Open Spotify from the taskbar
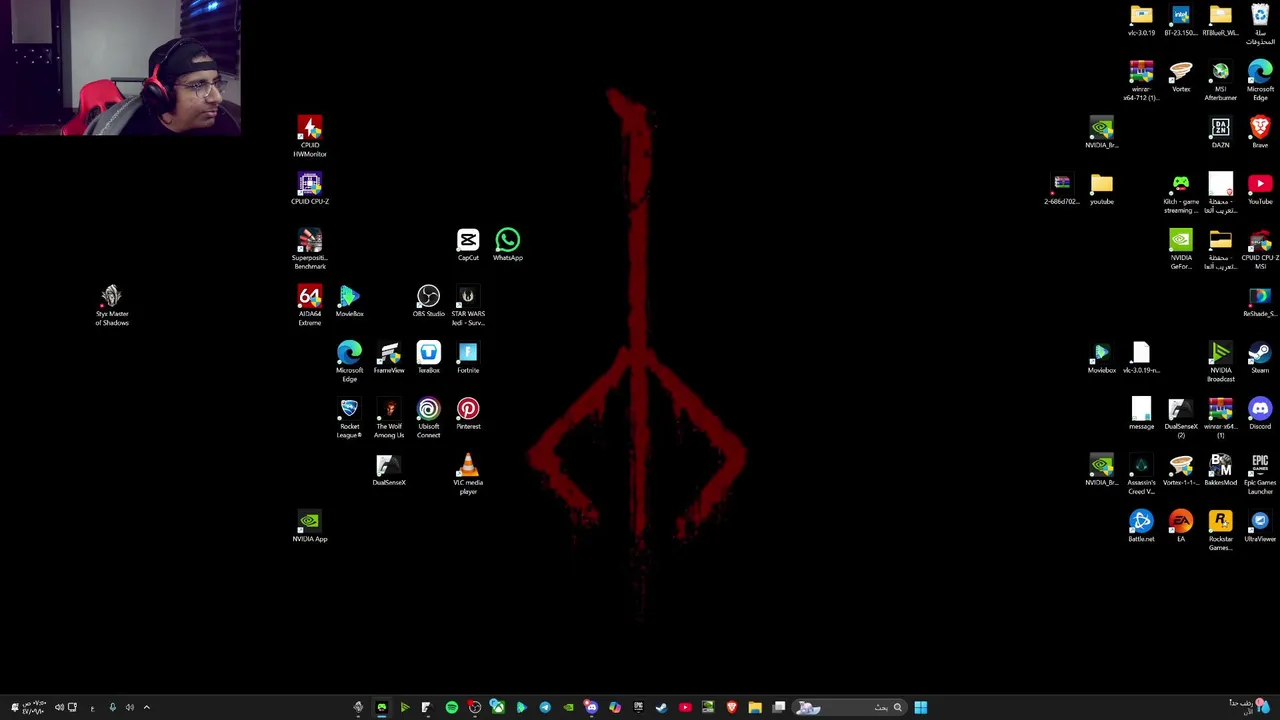This screenshot has width=1280, height=720. click(451, 708)
